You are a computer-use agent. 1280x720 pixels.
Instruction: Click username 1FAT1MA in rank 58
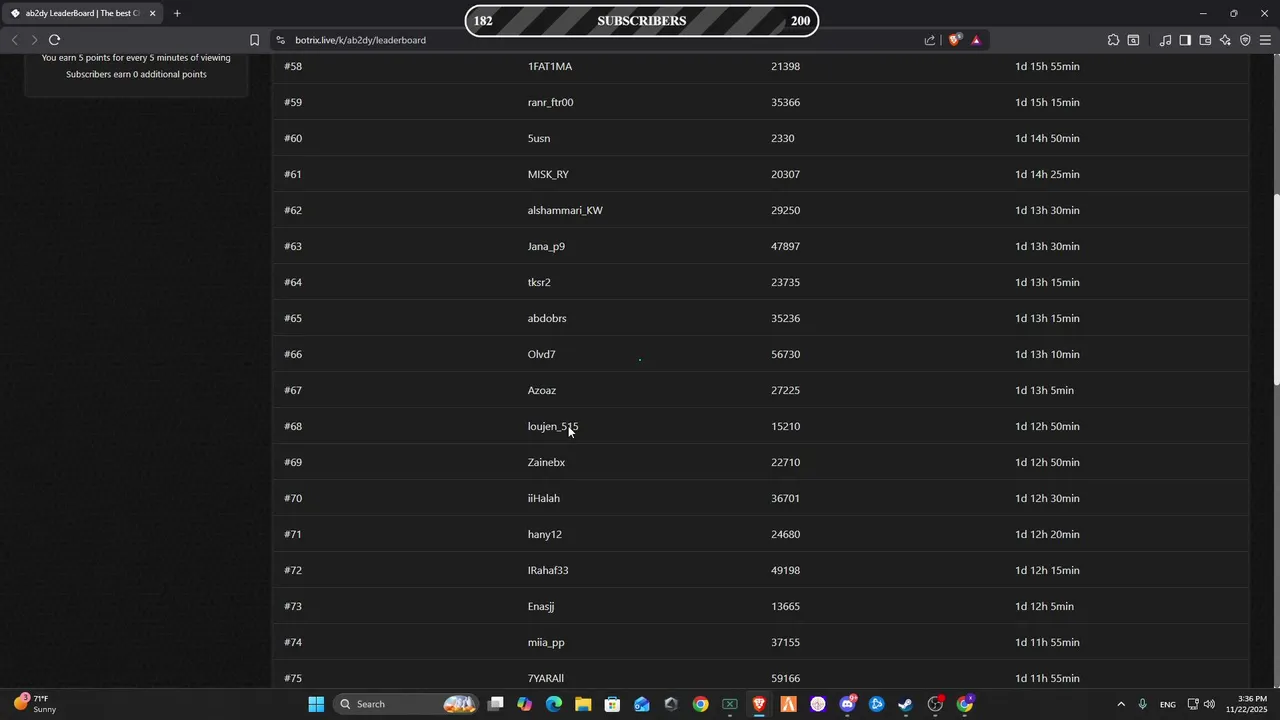click(550, 66)
